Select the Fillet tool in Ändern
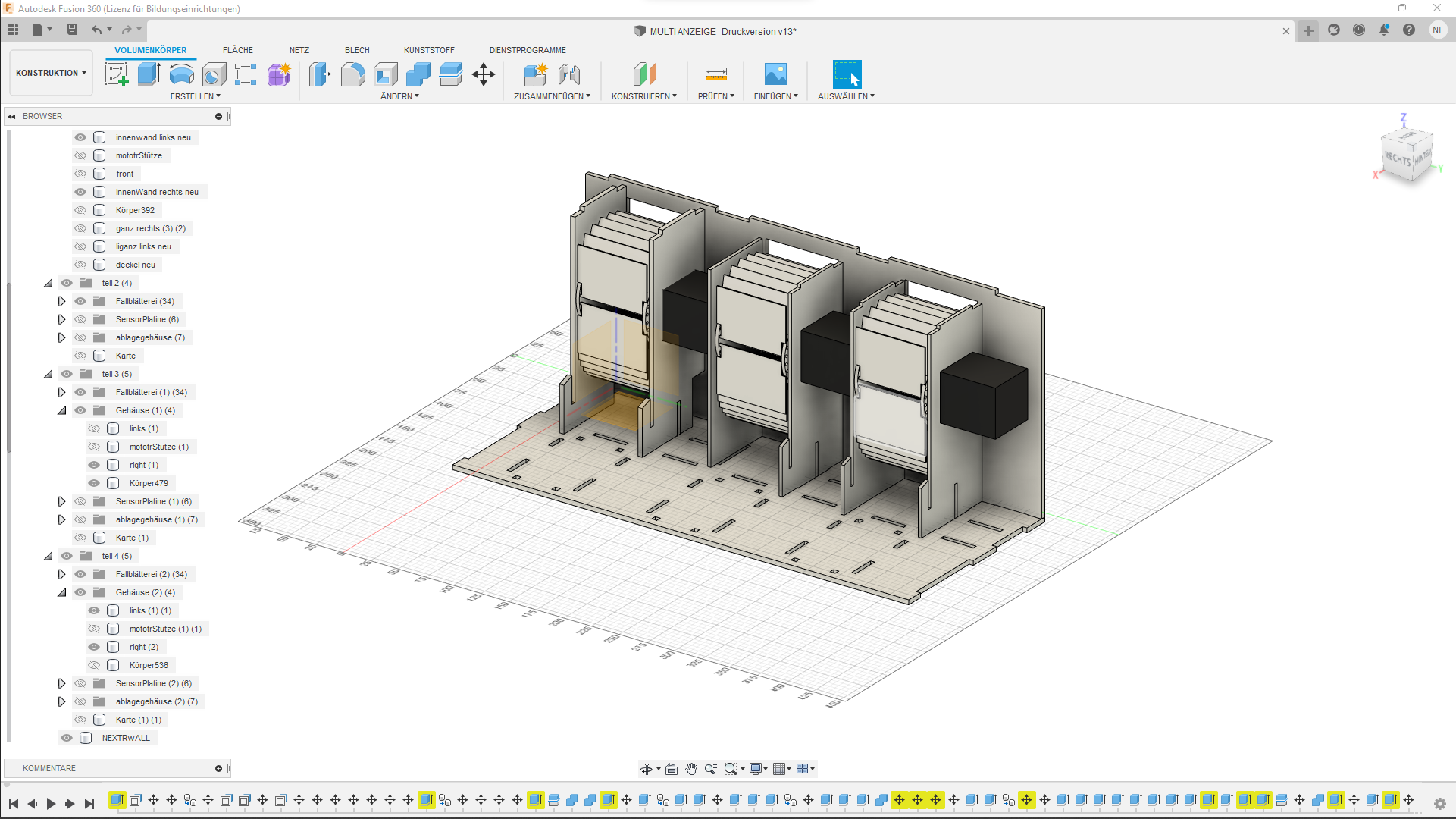This screenshot has width=1456, height=819. [353, 74]
